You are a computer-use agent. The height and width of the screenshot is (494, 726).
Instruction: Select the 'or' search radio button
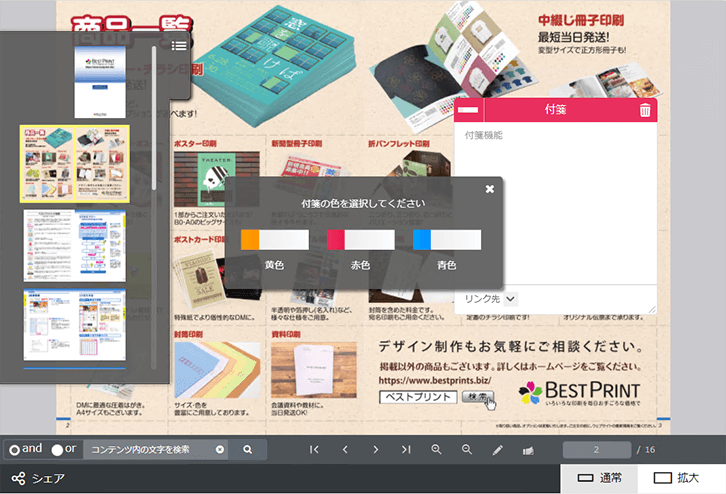(x=57, y=449)
